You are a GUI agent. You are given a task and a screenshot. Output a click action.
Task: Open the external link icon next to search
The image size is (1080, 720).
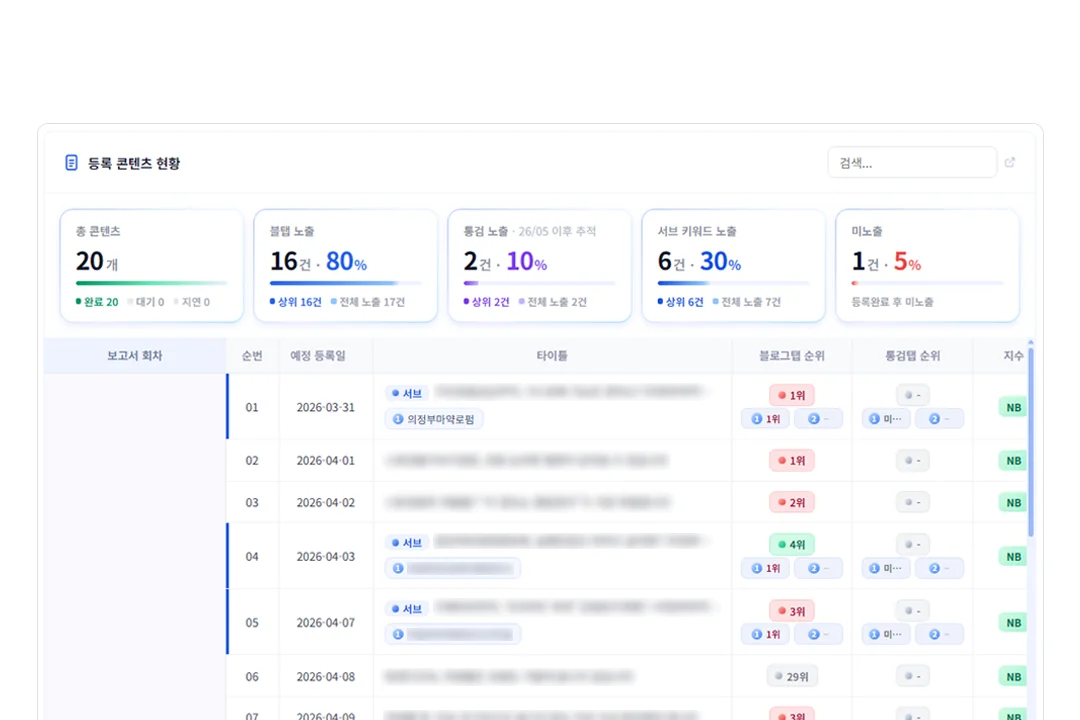[x=1010, y=163]
